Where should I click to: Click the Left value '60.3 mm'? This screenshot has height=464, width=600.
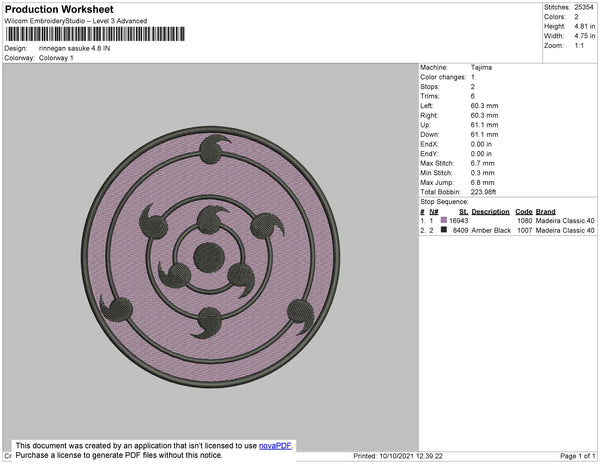click(x=484, y=106)
